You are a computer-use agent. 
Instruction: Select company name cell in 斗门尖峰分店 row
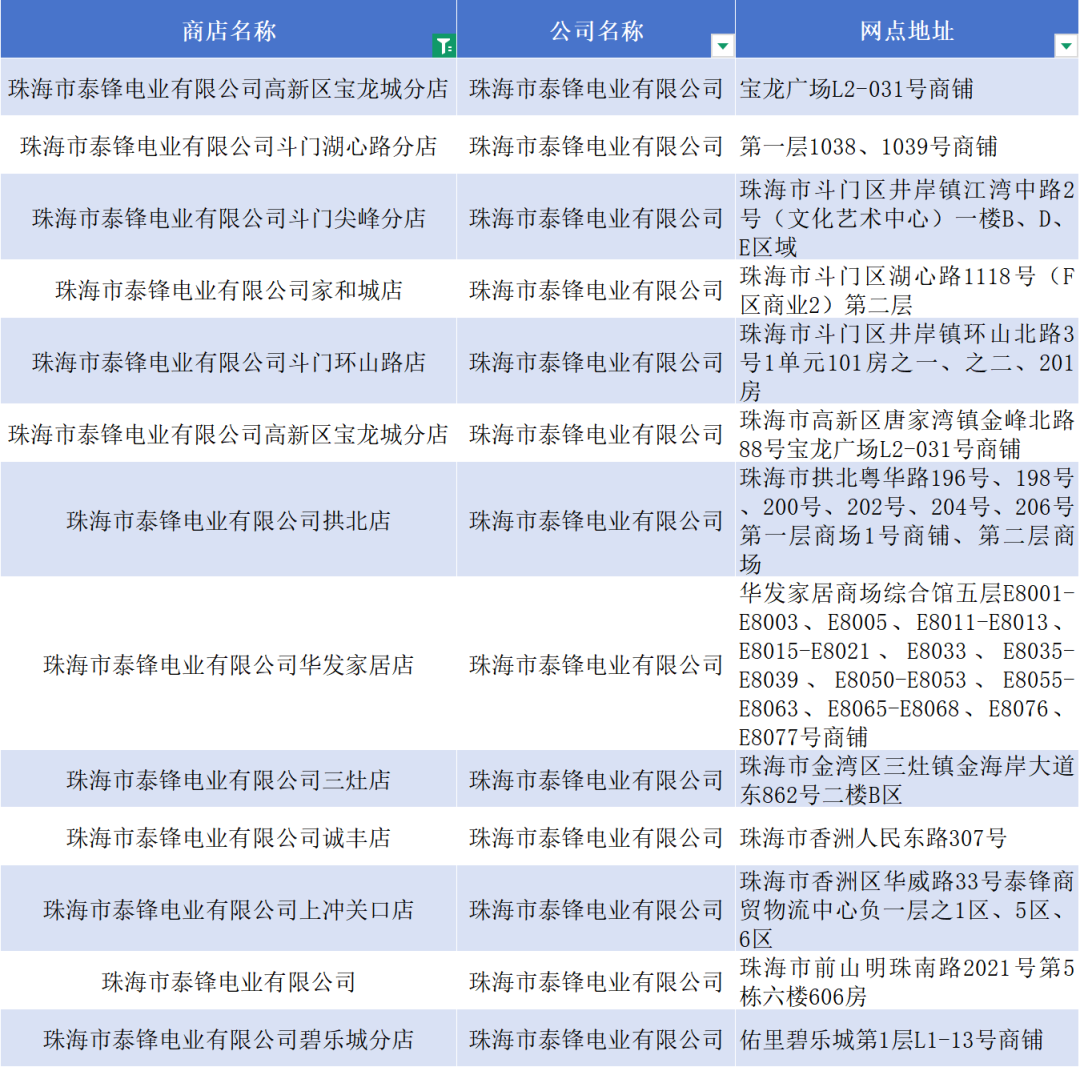point(596,218)
